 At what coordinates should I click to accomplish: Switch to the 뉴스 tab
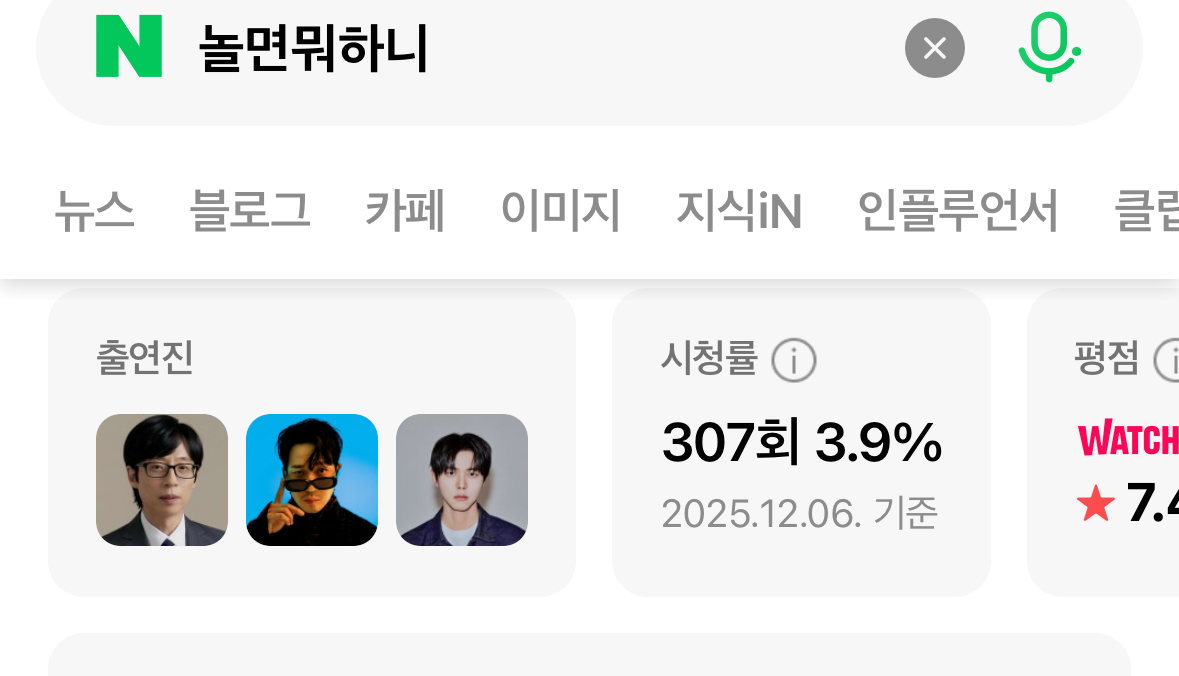coord(95,211)
